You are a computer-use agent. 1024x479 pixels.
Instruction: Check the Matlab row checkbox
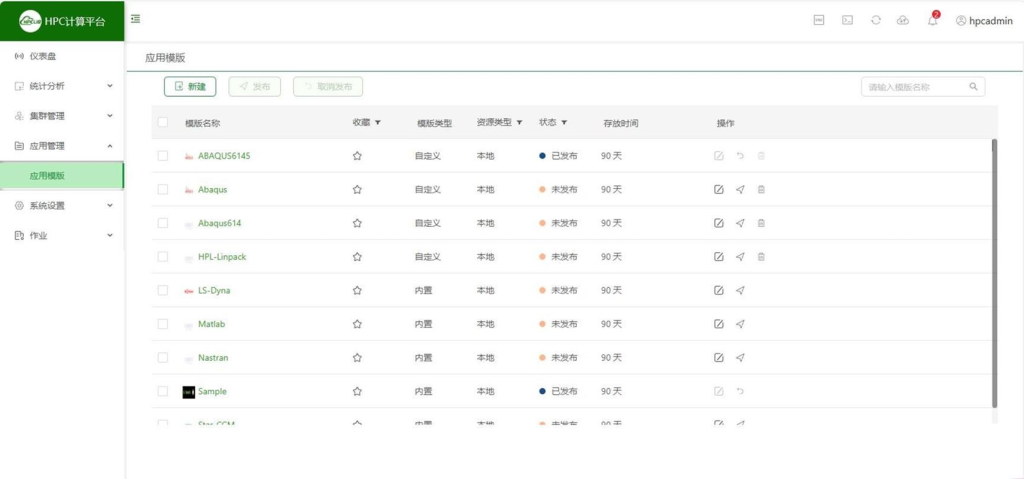(x=163, y=324)
